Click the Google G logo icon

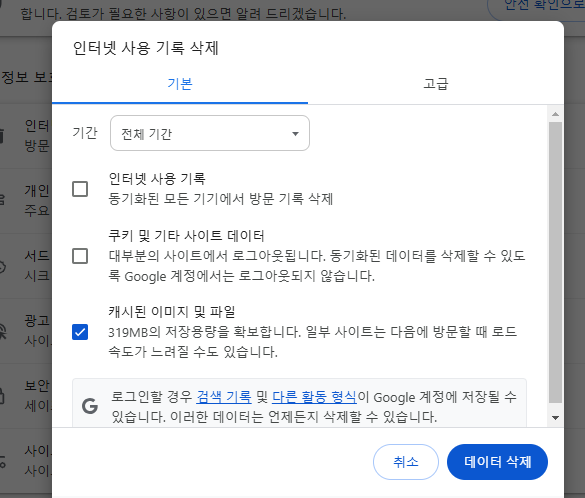point(90,406)
